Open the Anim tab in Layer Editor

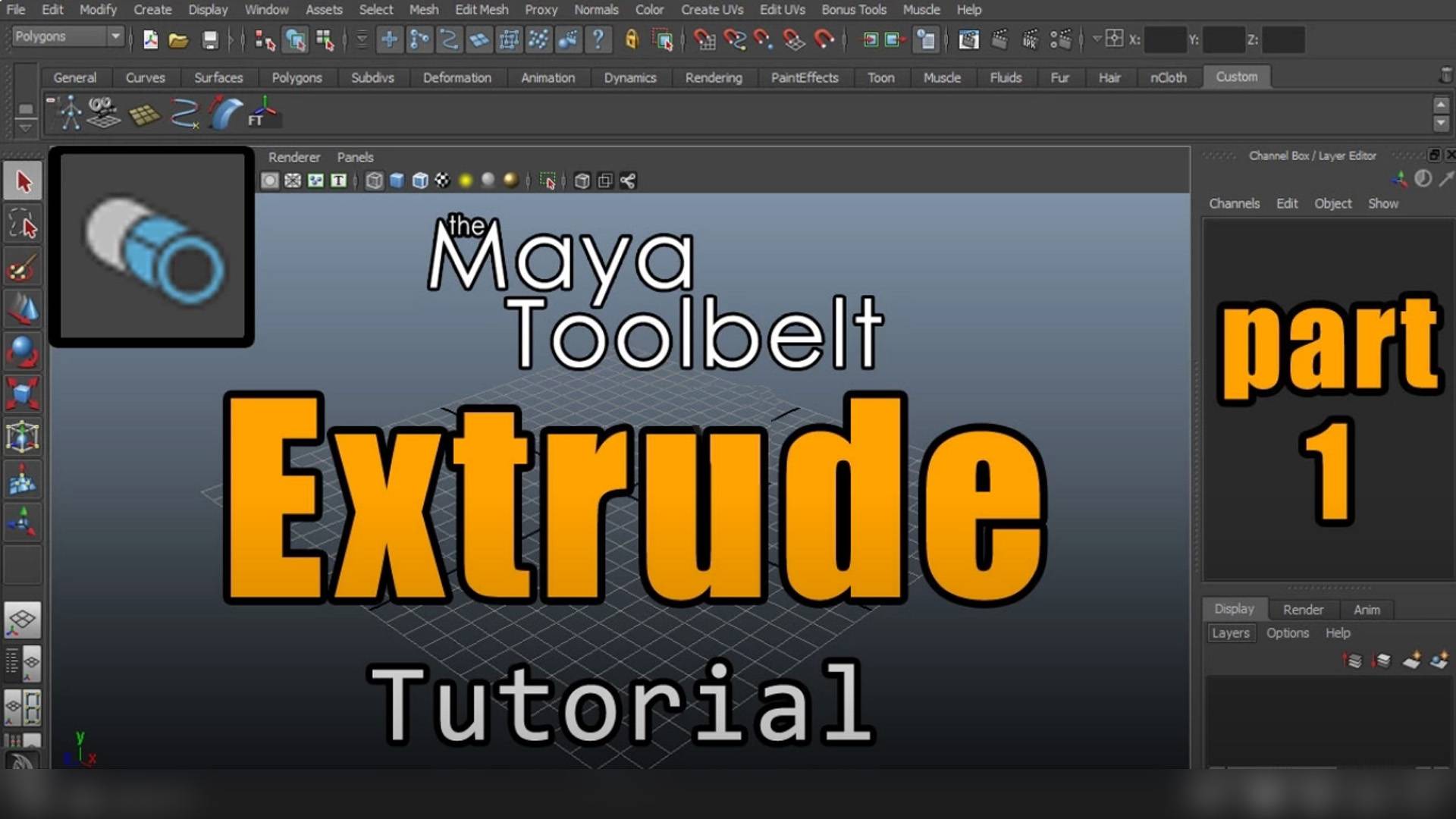[1367, 609]
